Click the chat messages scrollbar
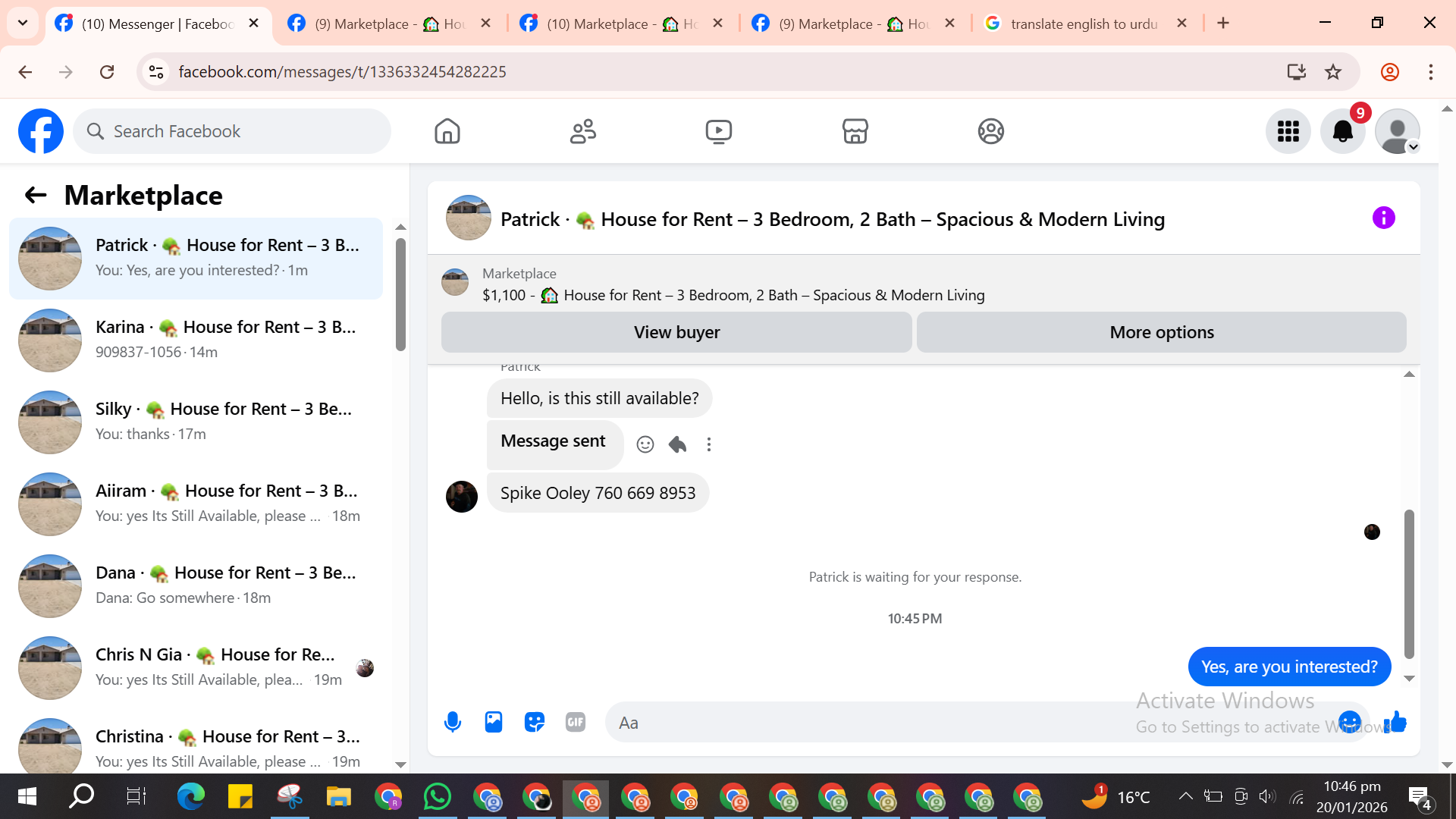 [1409, 584]
